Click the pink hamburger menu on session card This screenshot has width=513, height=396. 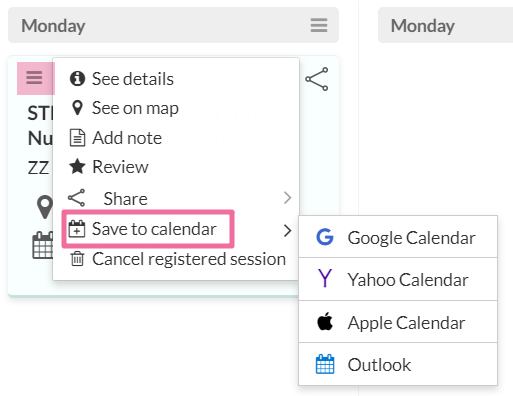click(x=35, y=78)
